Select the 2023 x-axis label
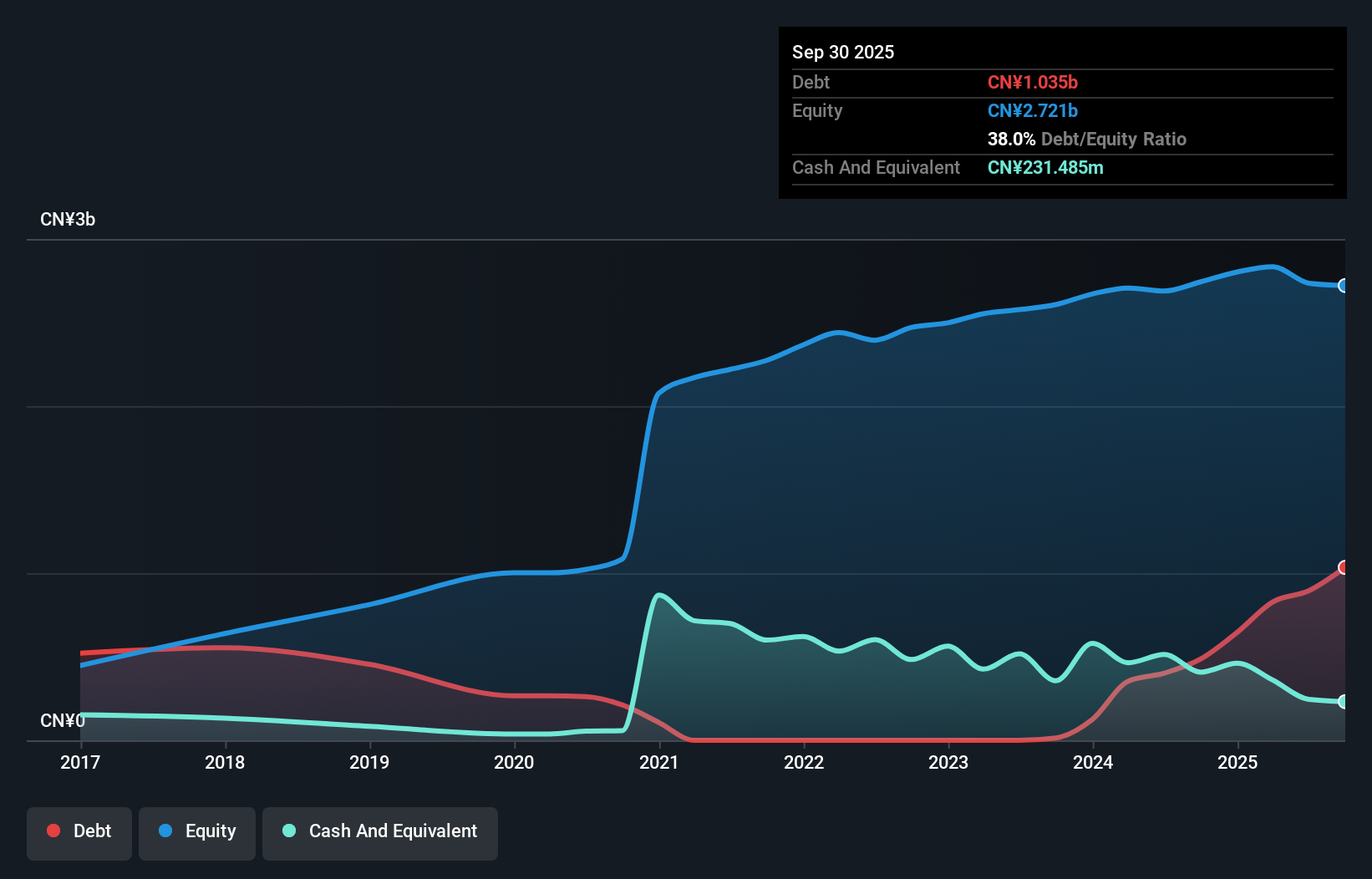The height and width of the screenshot is (879, 1372). 948,762
